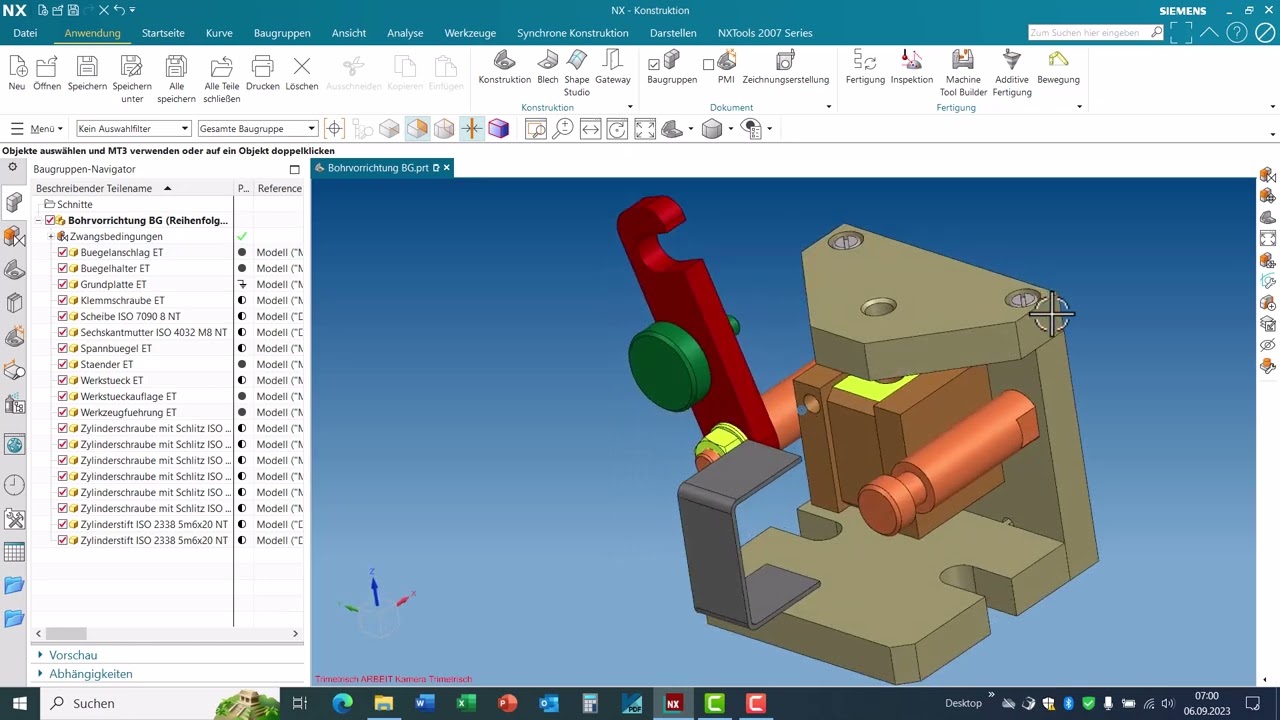This screenshot has height=720, width=1280.
Task: Open the Teamcenter globe icon in resource bar
Action: click(14, 445)
